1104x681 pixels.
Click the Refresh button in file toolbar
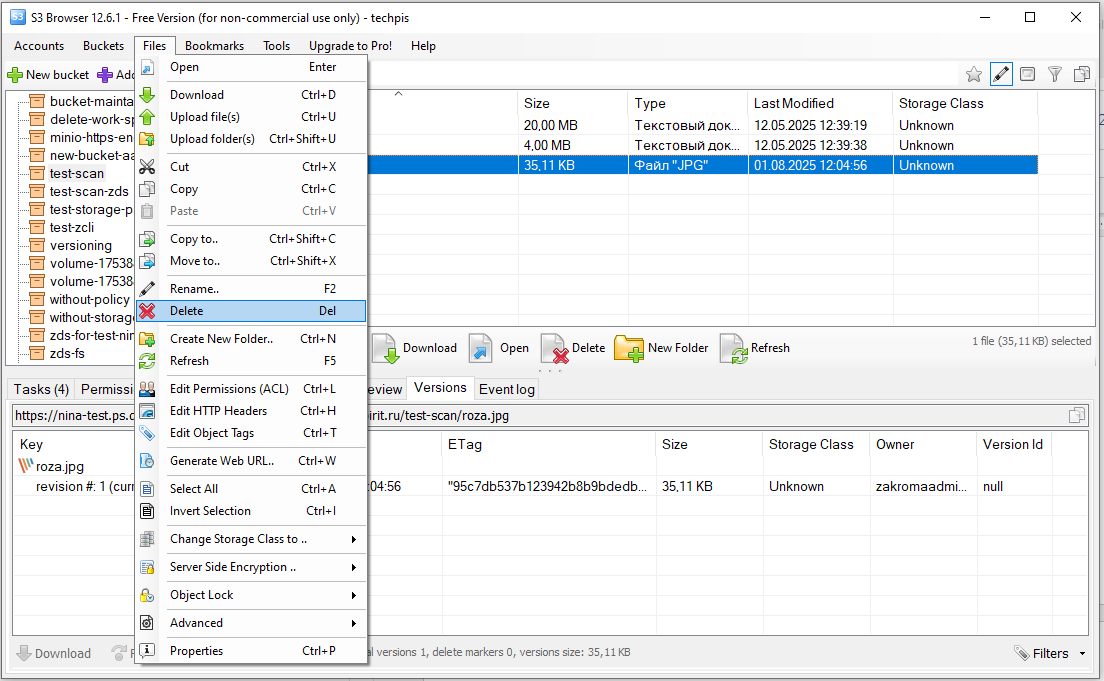(755, 348)
